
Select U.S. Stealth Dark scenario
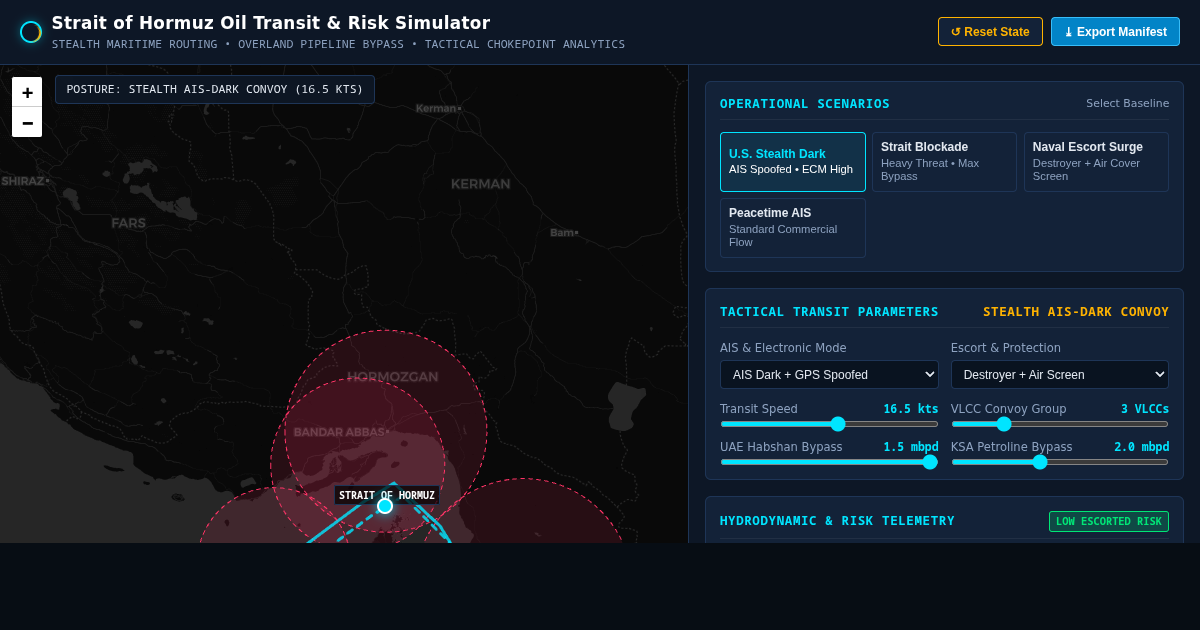click(x=793, y=162)
